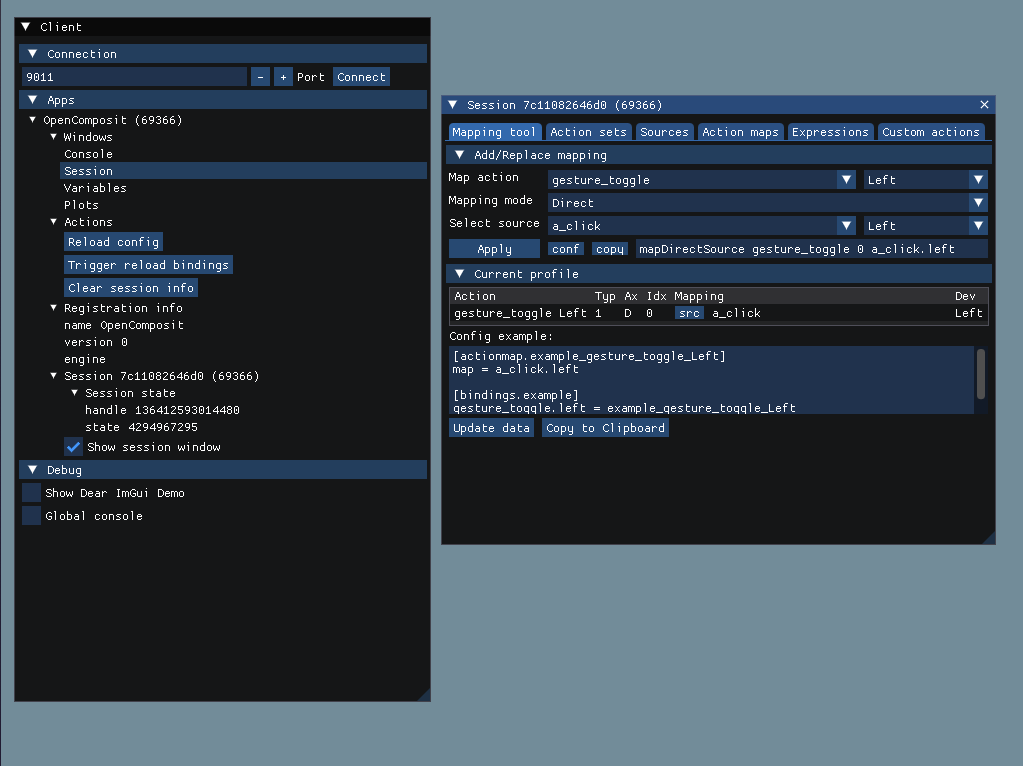This screenshot has height=766, width=1023.
Task: Enable Show Dear ImGui Demo
Action: [x=31, y=492]
